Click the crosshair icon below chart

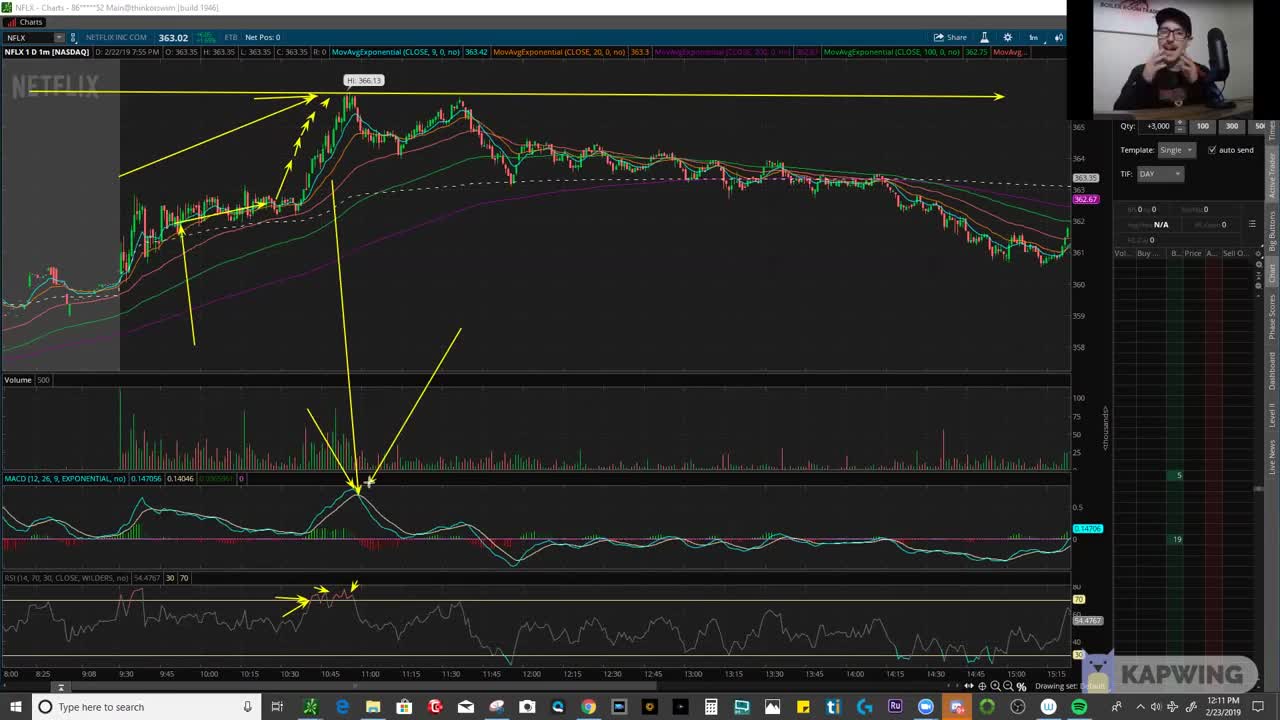982,686
